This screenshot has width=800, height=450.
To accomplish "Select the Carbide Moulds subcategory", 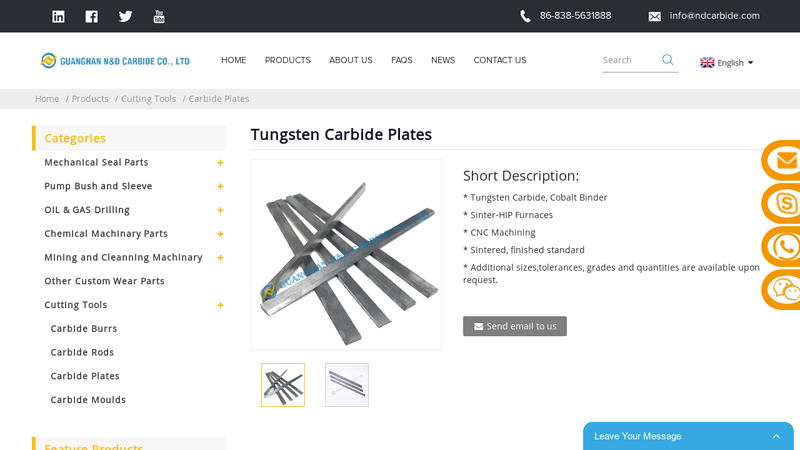I will pos(88,399).
